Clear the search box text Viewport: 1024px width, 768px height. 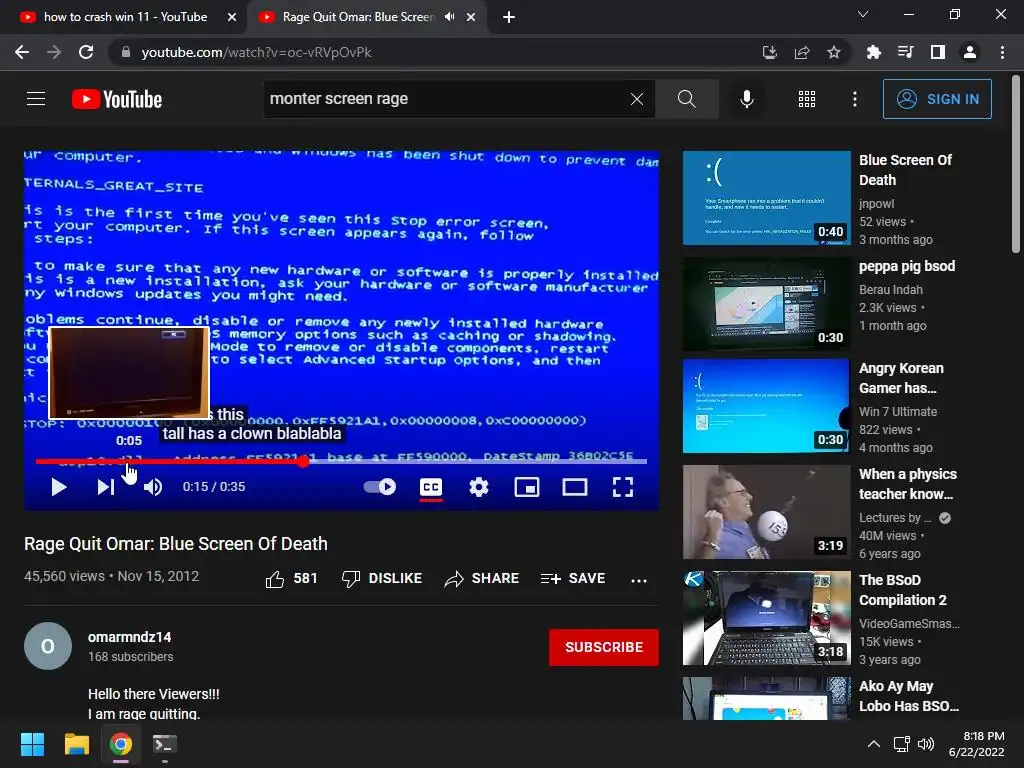coord(637,99)
